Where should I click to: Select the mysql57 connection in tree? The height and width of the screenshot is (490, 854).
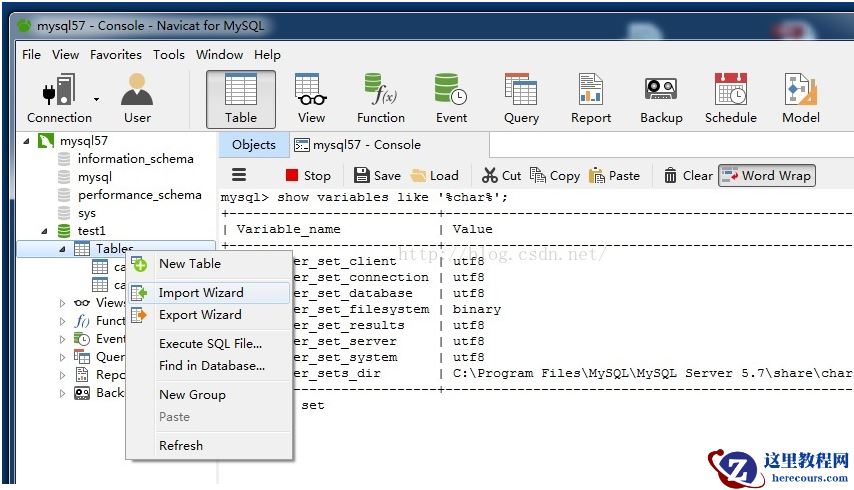coord(83,141)
